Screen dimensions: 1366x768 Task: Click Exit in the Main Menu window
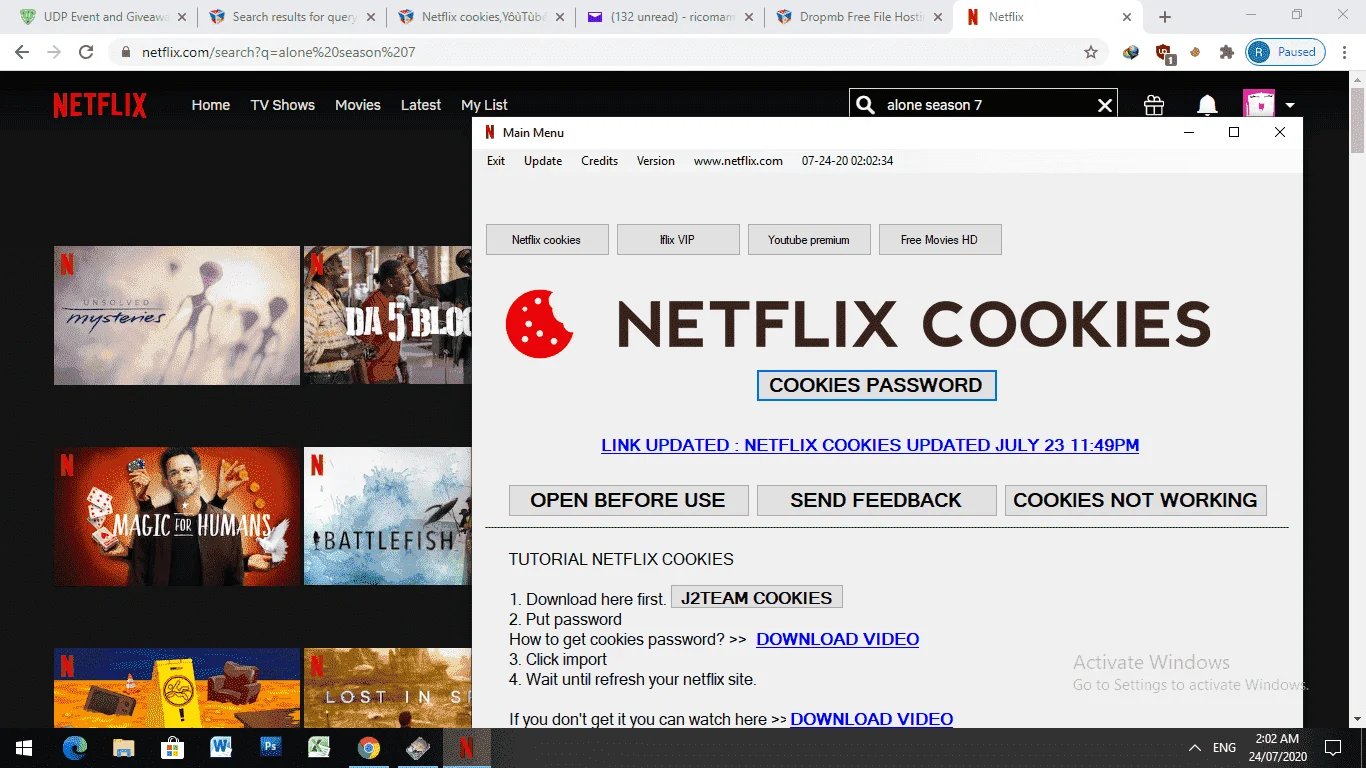496,161
